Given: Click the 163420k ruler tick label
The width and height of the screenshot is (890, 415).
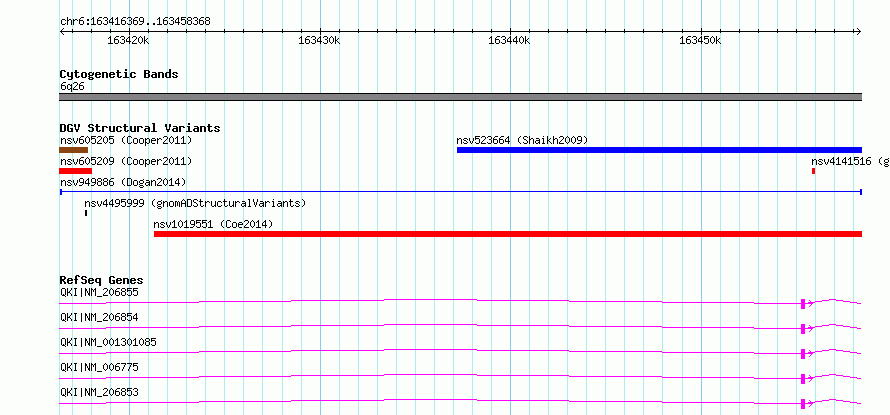Looking at the screenshot, I should point(128,41).
